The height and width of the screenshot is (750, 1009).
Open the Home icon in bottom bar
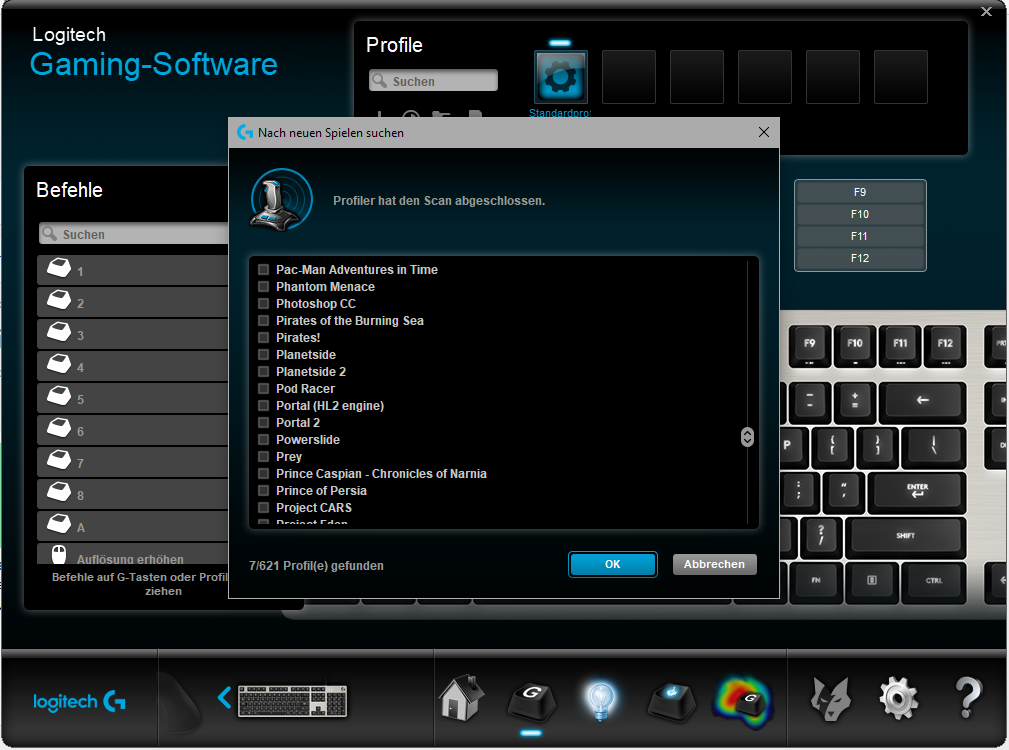click(461, 698)
